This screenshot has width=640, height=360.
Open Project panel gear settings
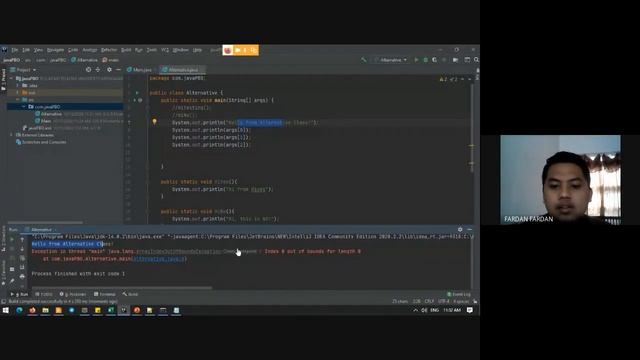point(109,70)
